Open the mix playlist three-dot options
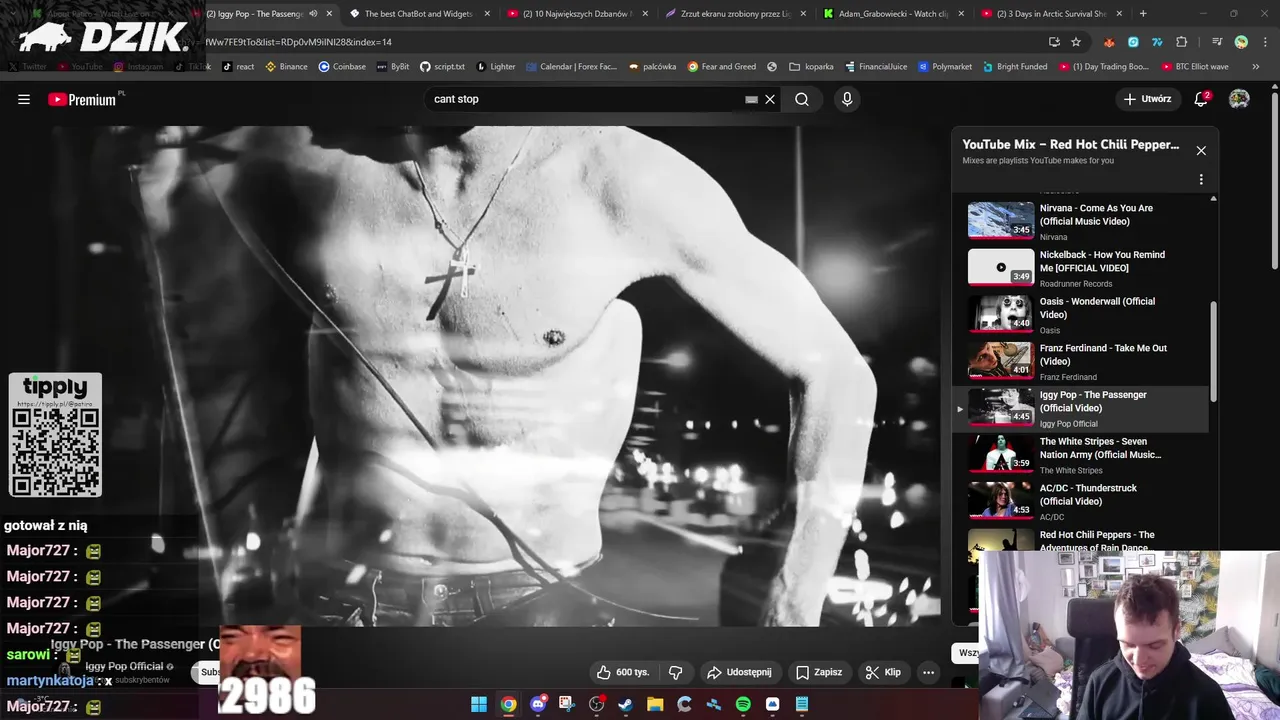The image size is (1280, 720). [1201, 180]
